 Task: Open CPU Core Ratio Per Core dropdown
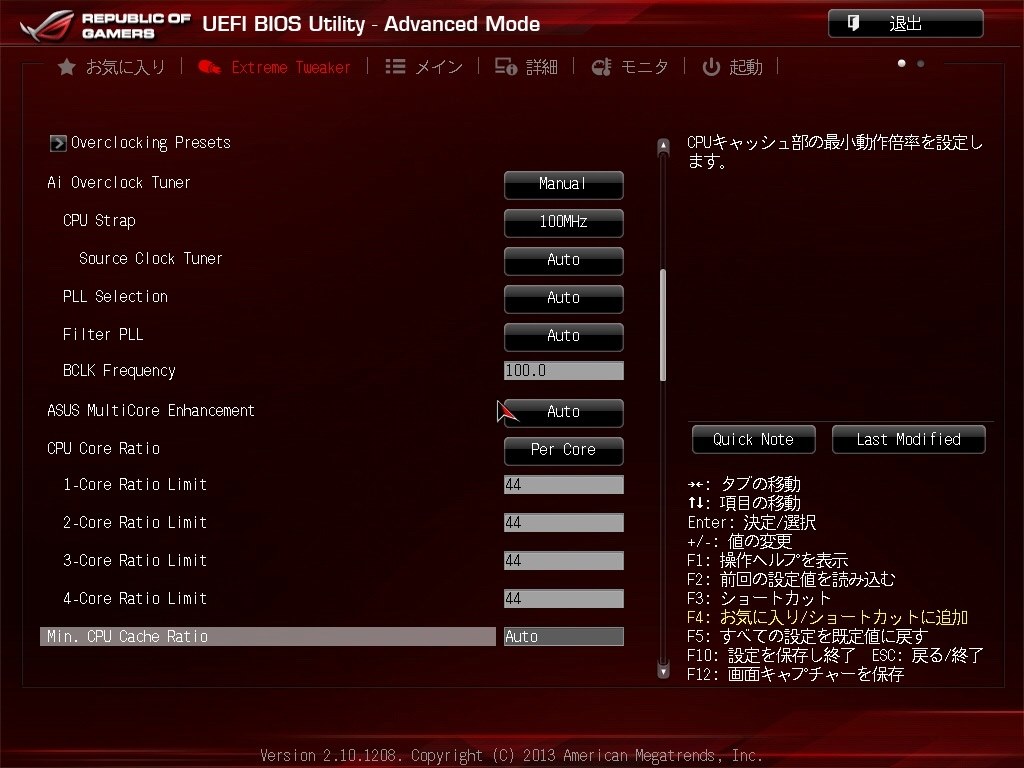click(564, 450)
